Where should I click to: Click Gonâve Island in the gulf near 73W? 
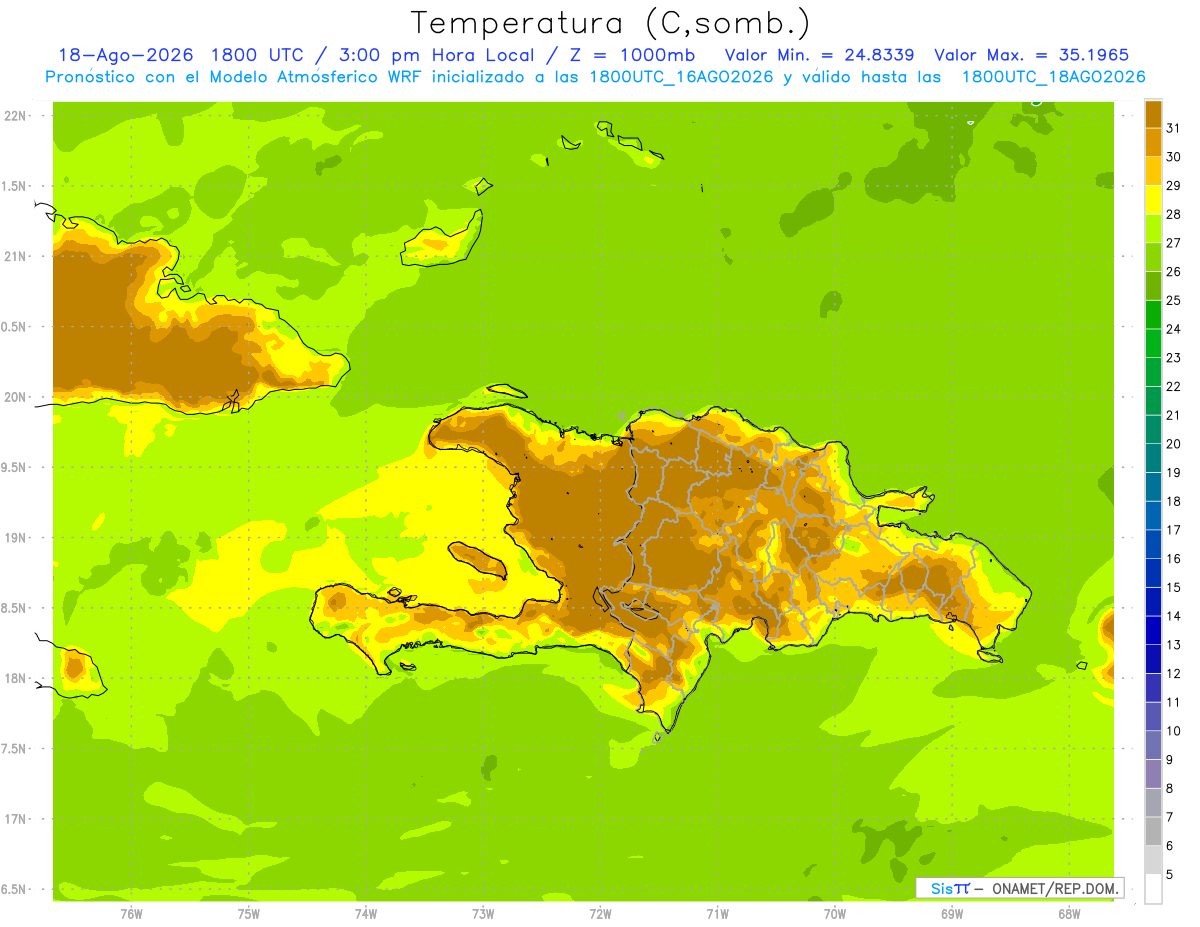478,559
